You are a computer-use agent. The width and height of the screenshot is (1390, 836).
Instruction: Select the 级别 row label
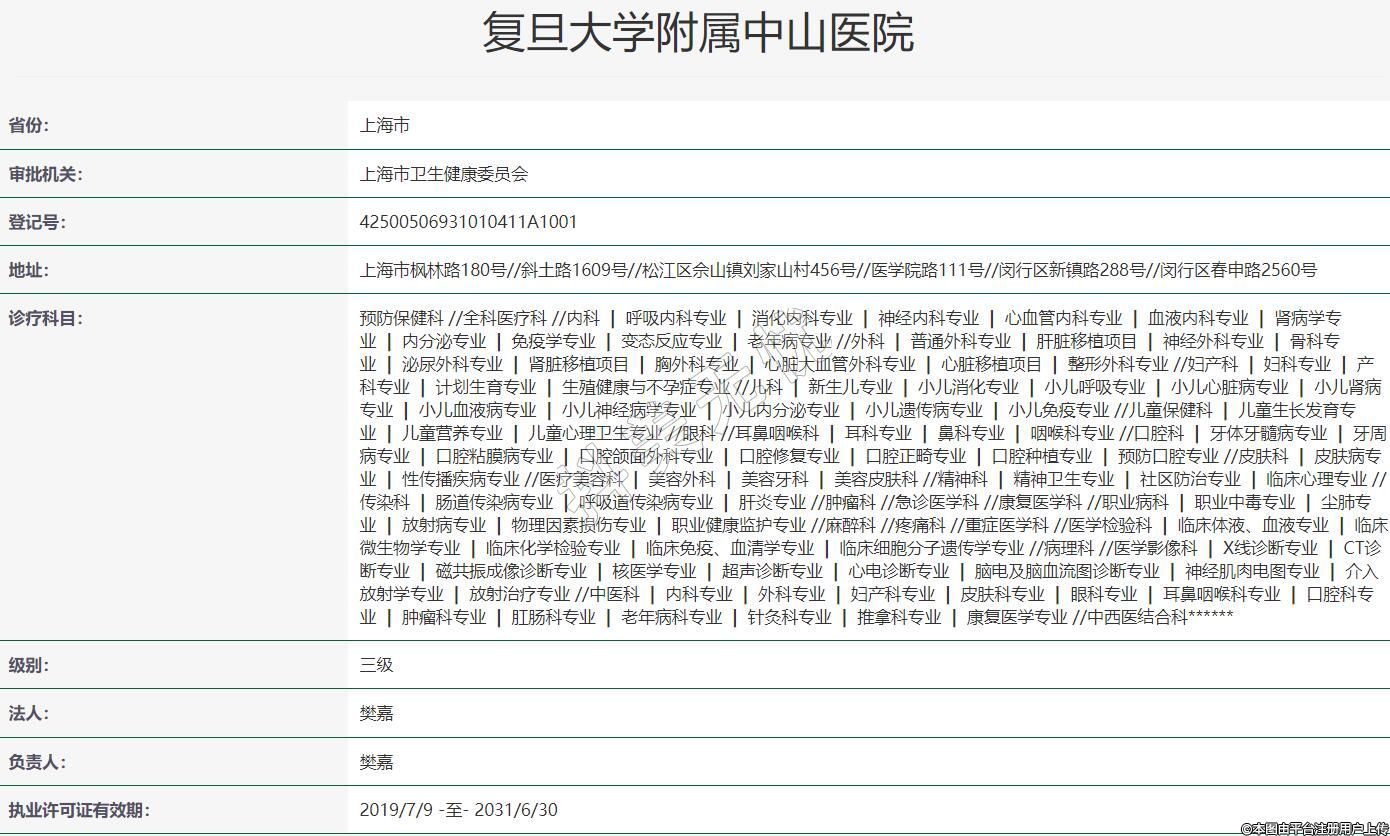coord(29,665)
